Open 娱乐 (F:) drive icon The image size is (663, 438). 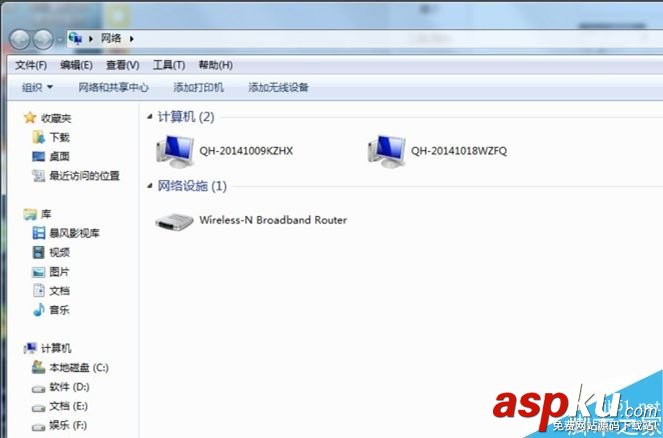[38, 427]
